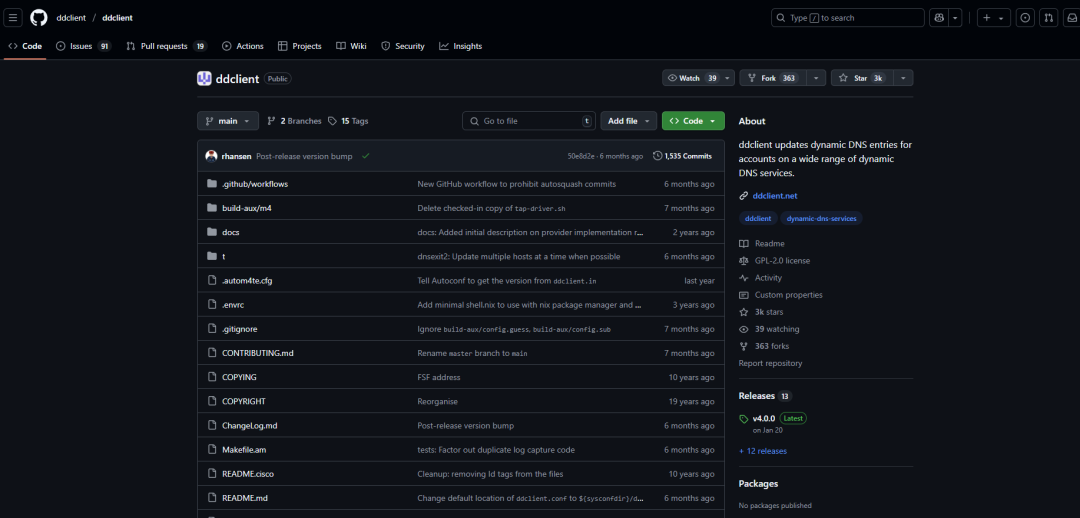Expand the green Code dropdown button
Screen dimensions: 1080x518
(693, 121)
